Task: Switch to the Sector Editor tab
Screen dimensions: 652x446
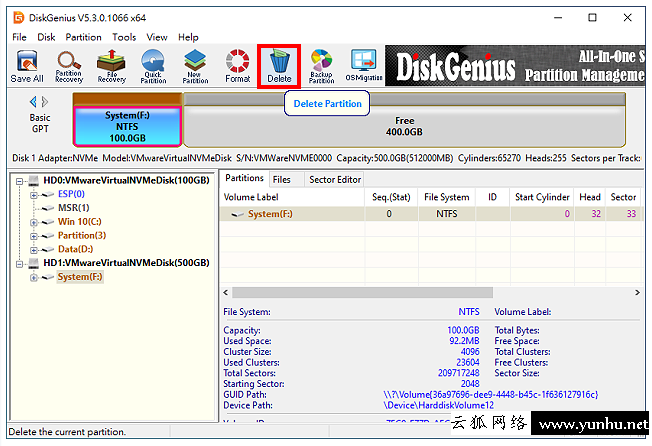Action: 335,180
